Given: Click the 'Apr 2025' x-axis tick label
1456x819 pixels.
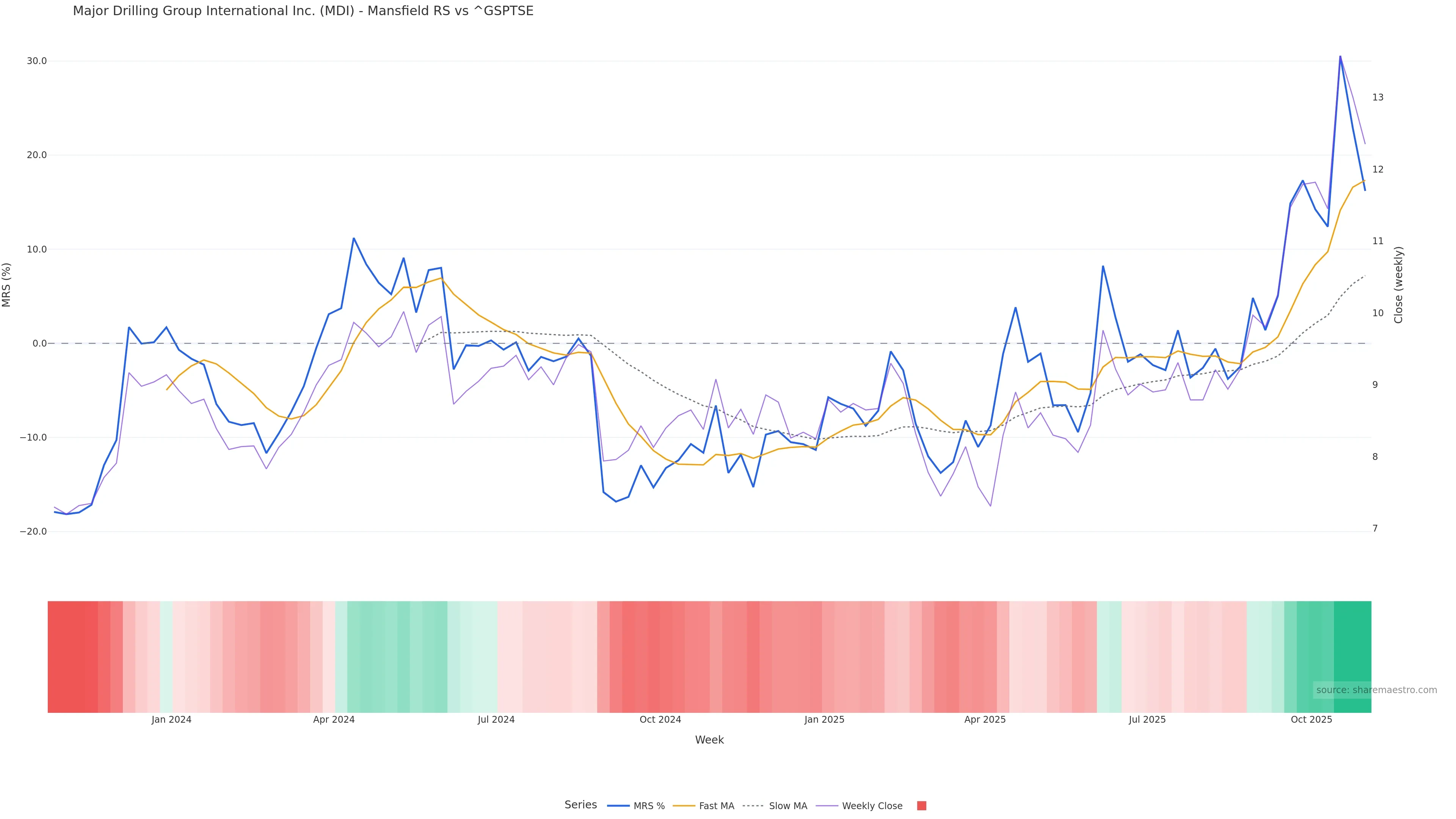Looking at the screenshot, I should (985, 720).
